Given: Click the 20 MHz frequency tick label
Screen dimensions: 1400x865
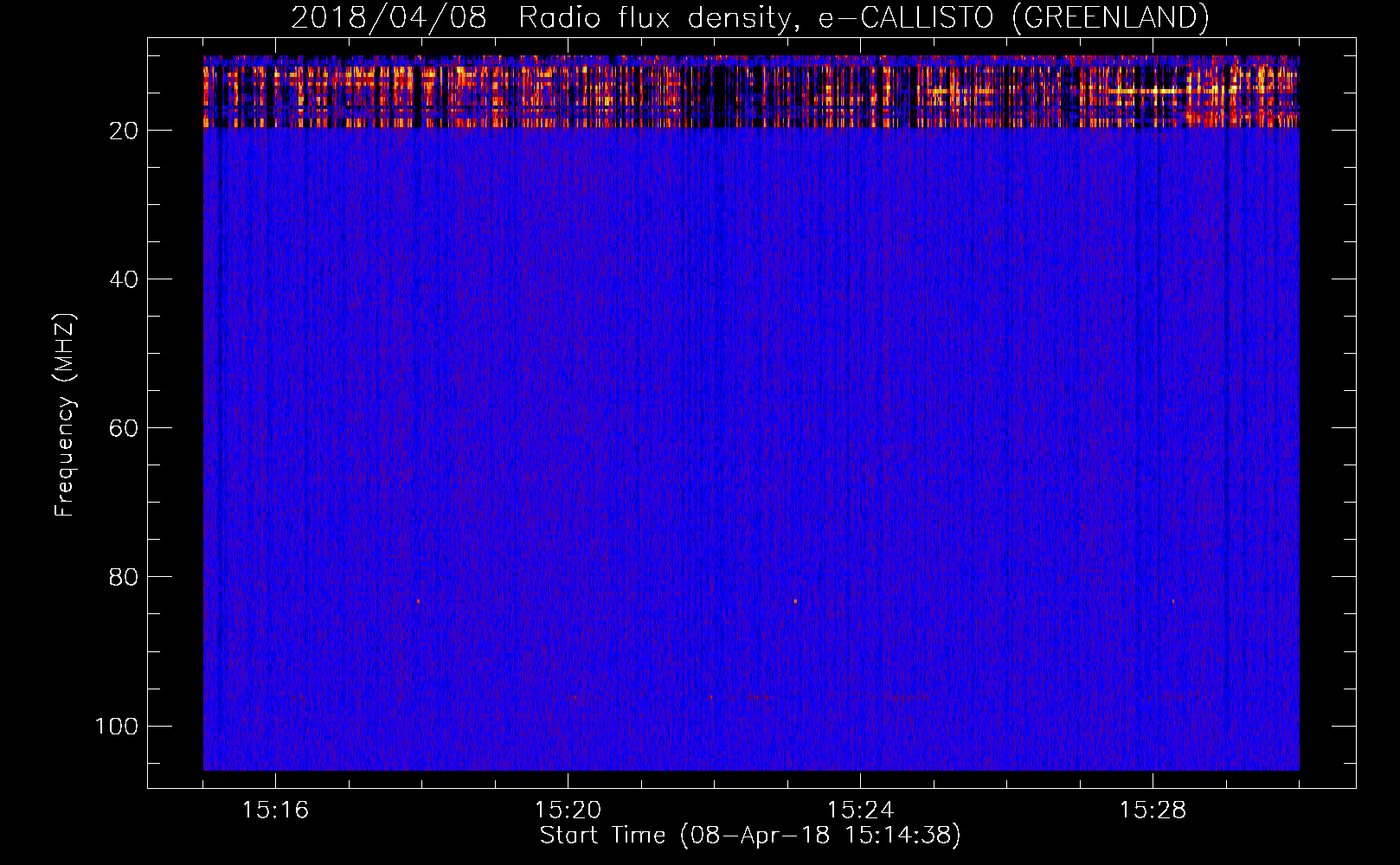Looking at the screenshot, I should point(125,131).
